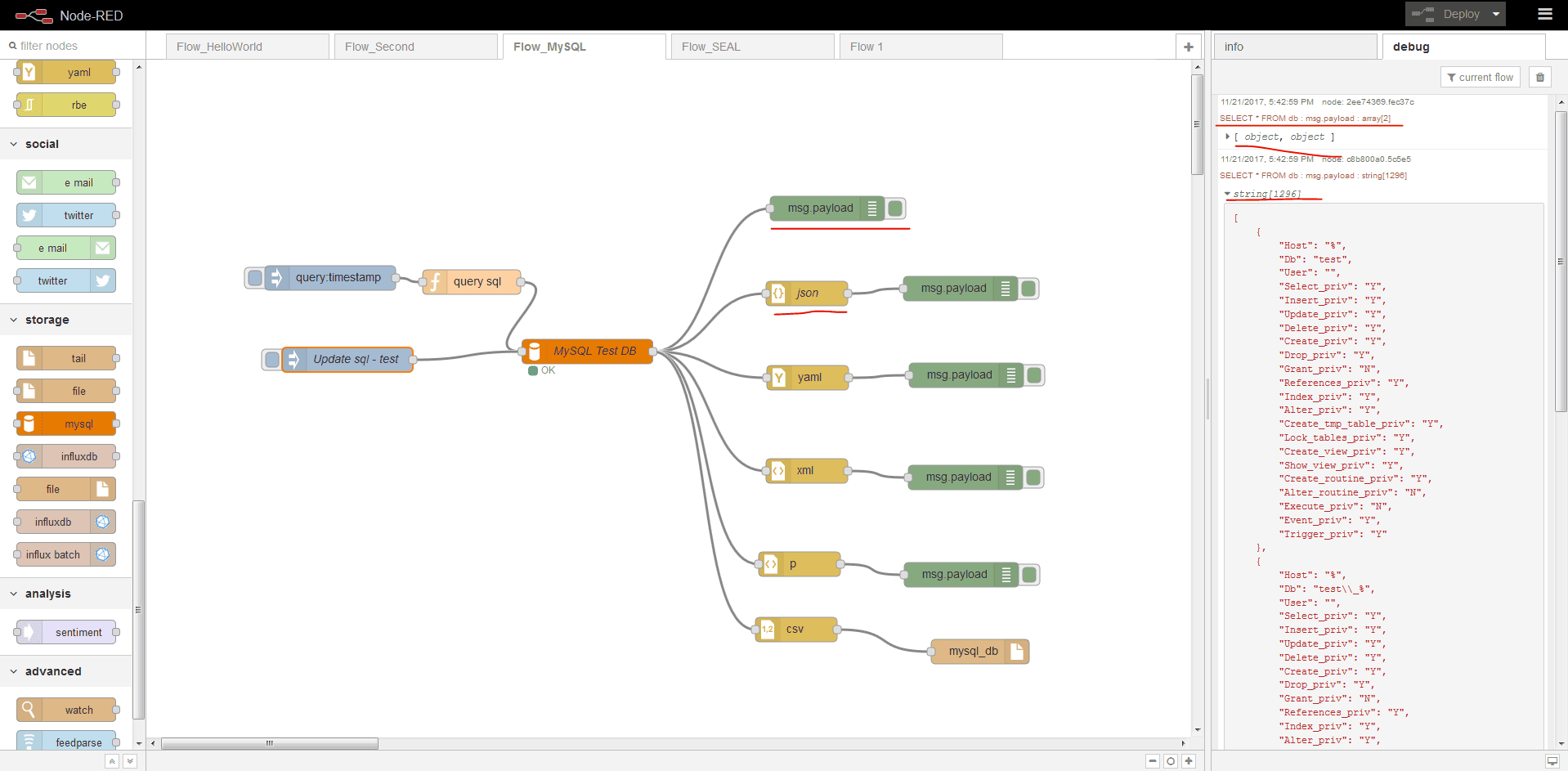Reset zoom with the circle button
The height and width of the screenshot is (771, 1568).
pos(1170,761)
